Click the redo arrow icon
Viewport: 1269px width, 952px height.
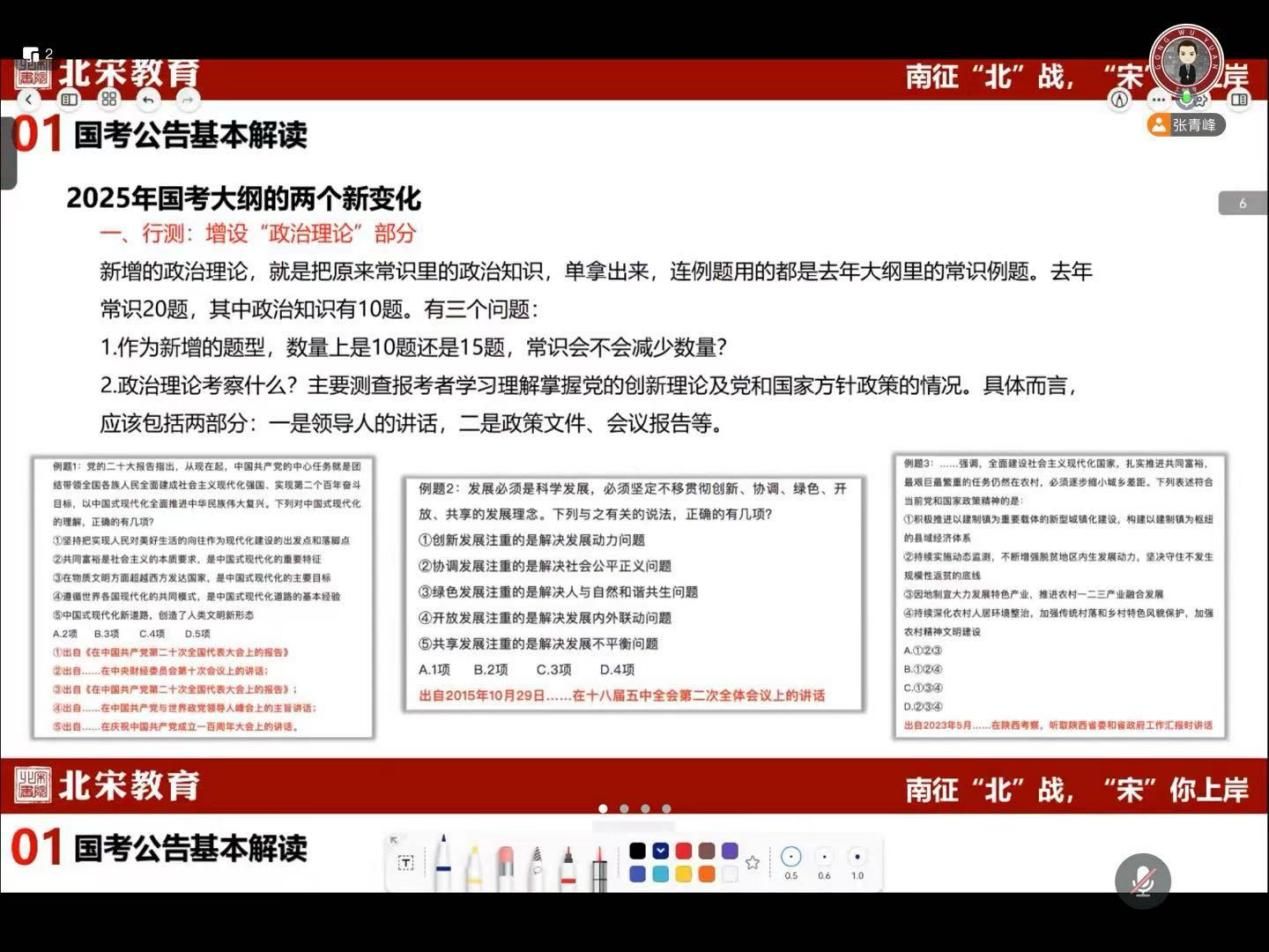point(187,99)
